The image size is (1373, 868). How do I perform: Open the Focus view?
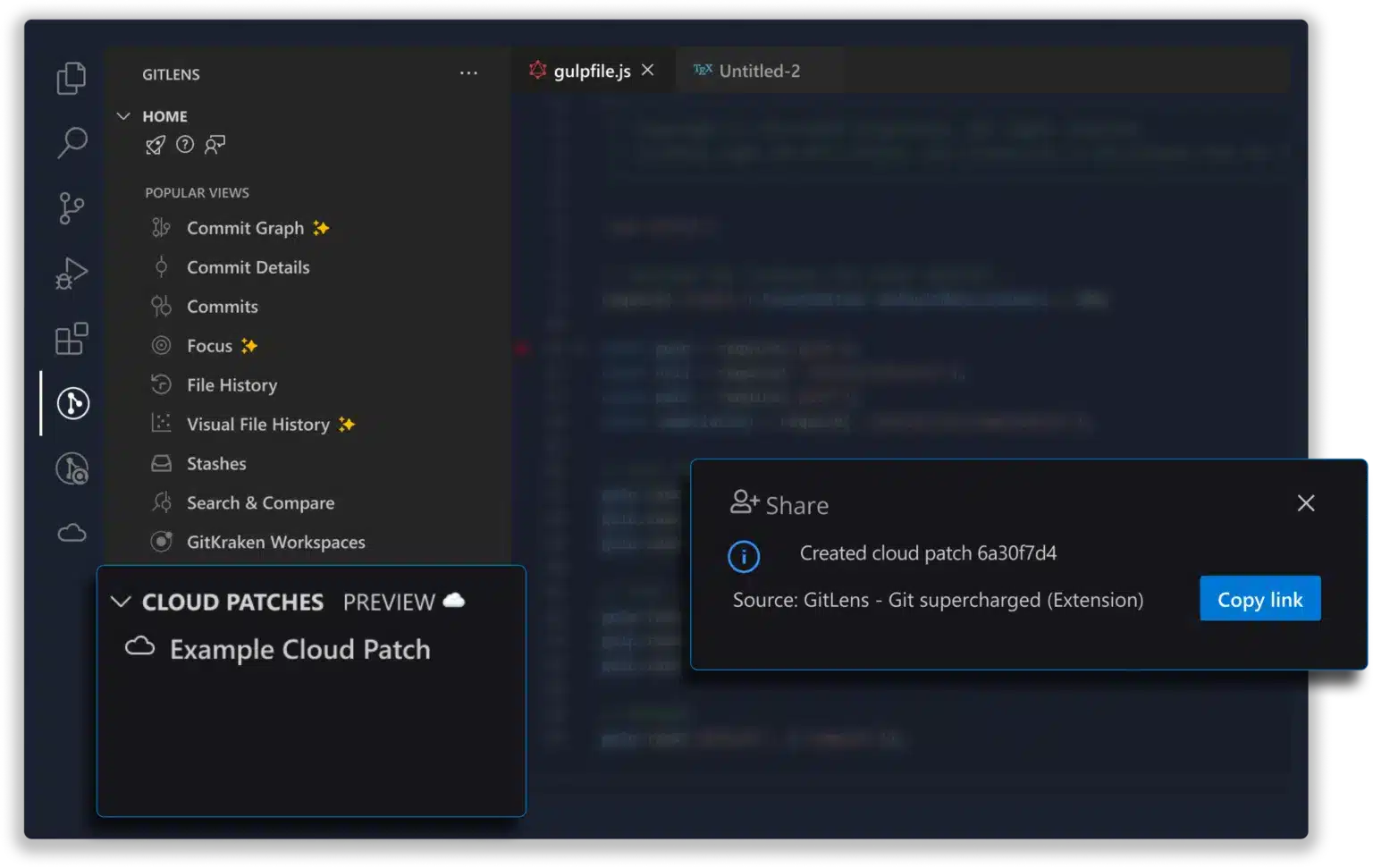(x=209, y=346)
